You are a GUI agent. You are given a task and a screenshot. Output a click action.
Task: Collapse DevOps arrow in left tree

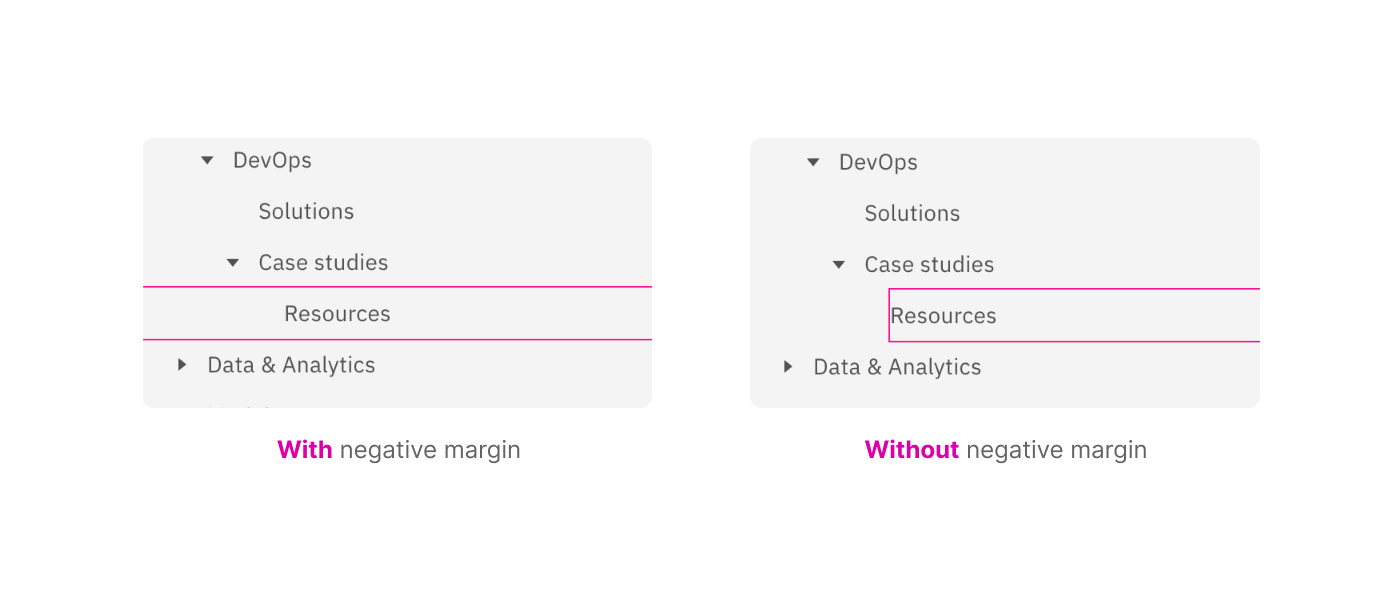click(x=207, y=160)
